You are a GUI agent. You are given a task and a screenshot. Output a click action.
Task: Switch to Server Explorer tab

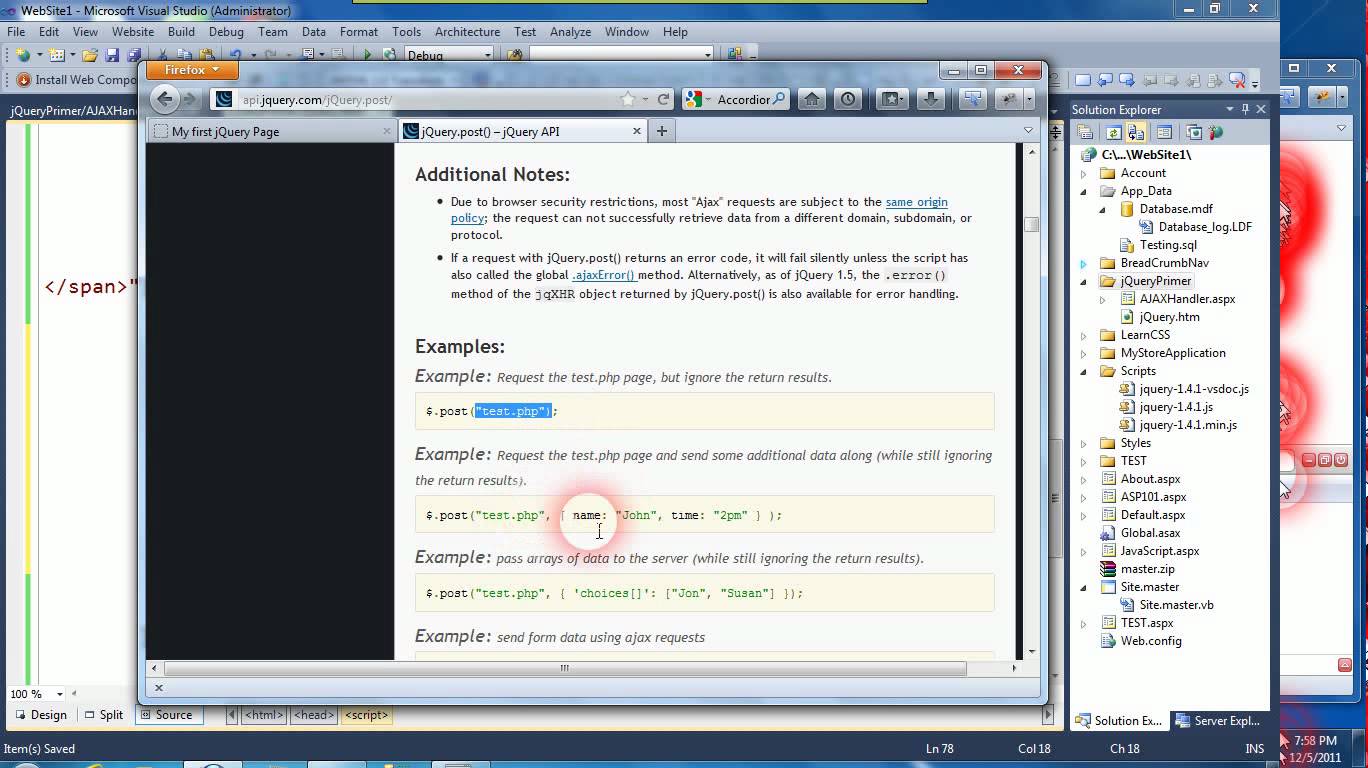(x=1217, y=721)
